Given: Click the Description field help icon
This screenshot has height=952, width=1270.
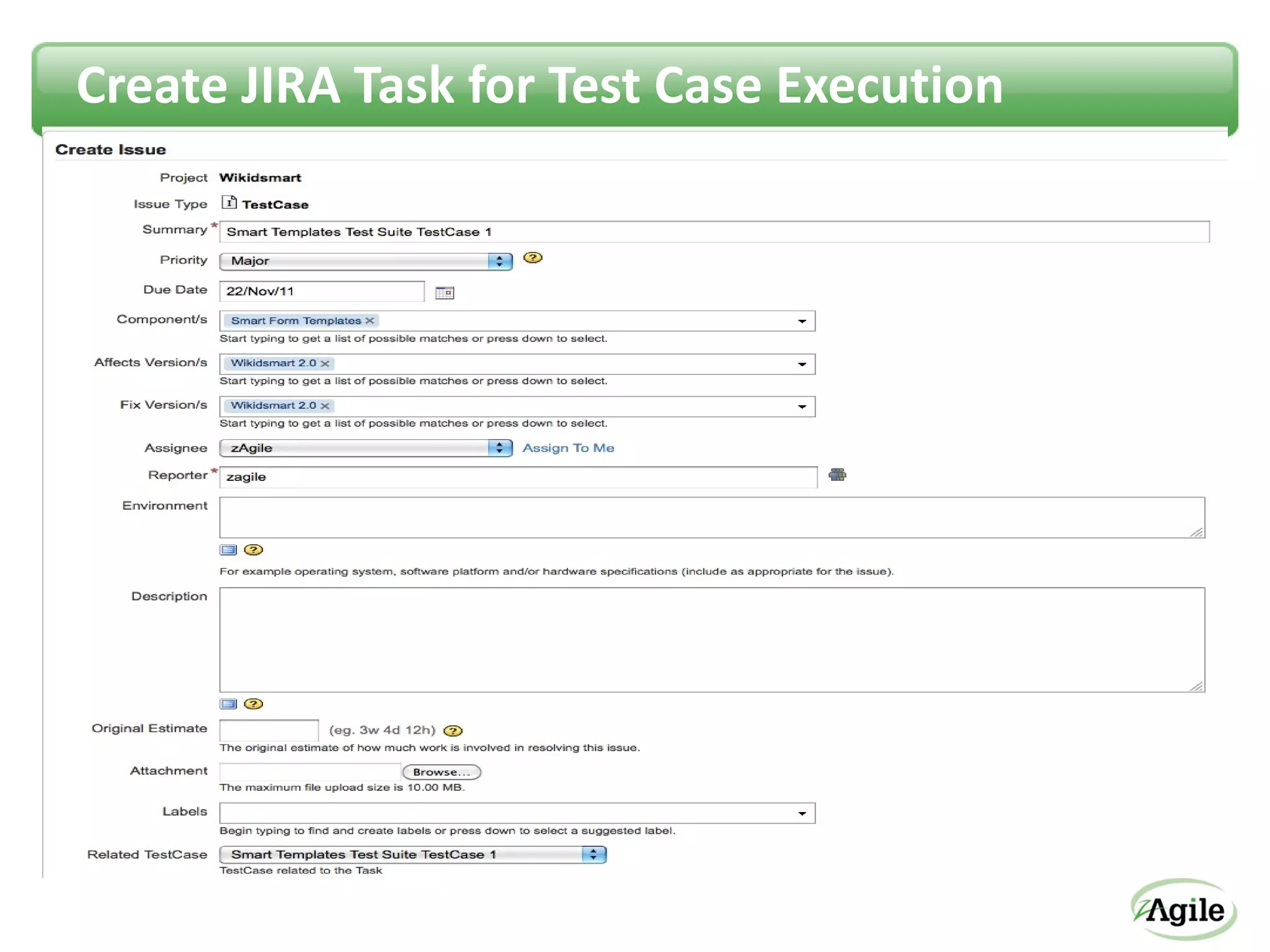Looking at the screenshot, I should click(x=253, y=704).
